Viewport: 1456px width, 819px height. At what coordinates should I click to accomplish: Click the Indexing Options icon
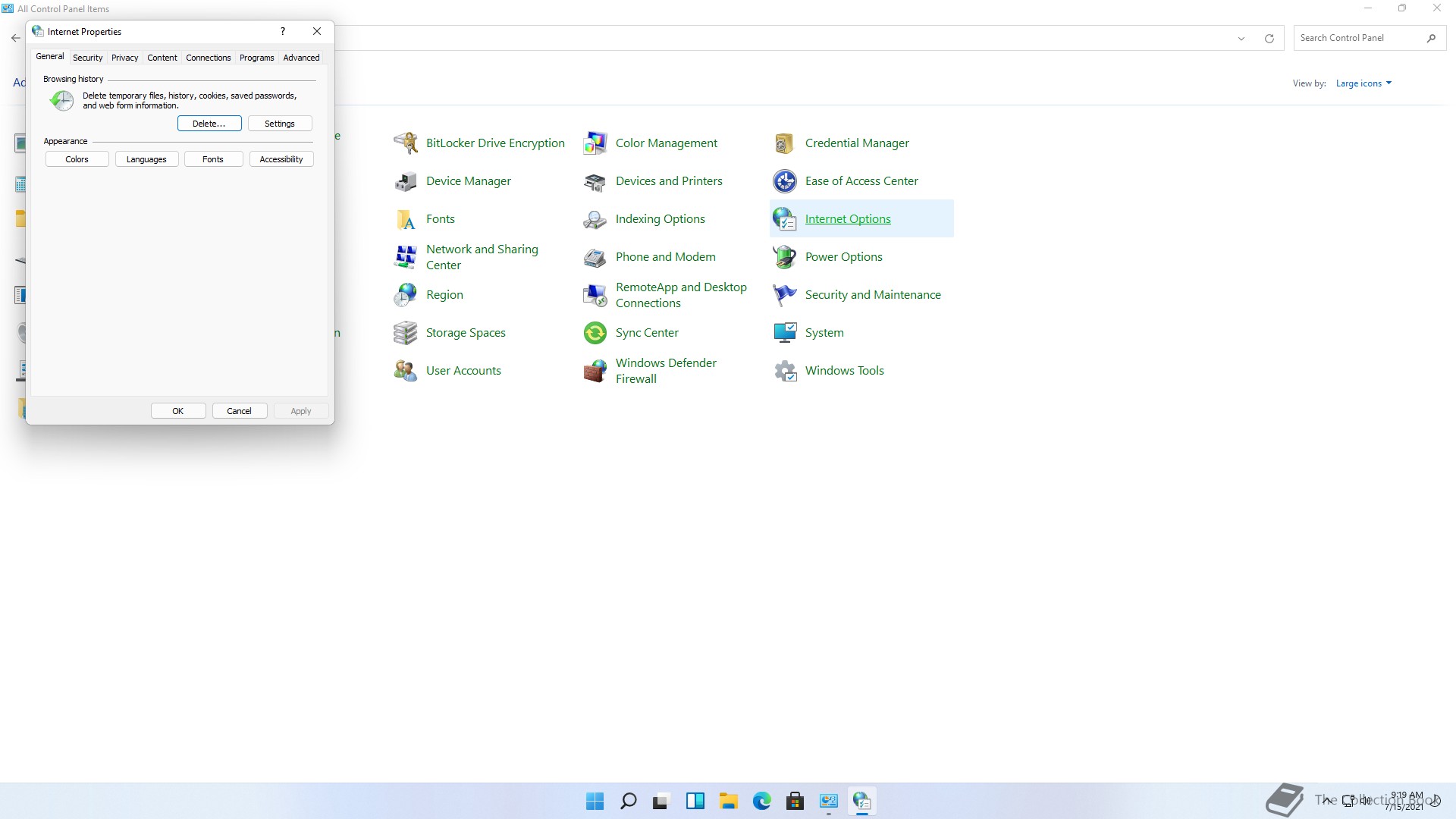[595, 218]
